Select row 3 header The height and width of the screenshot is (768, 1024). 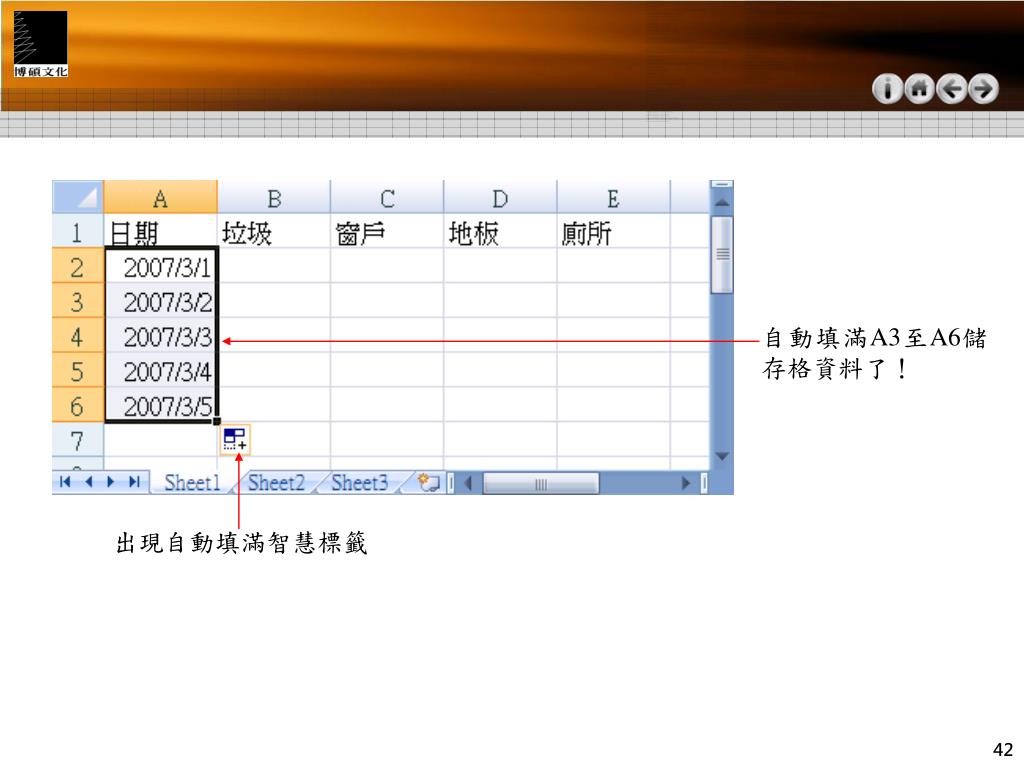78,300
